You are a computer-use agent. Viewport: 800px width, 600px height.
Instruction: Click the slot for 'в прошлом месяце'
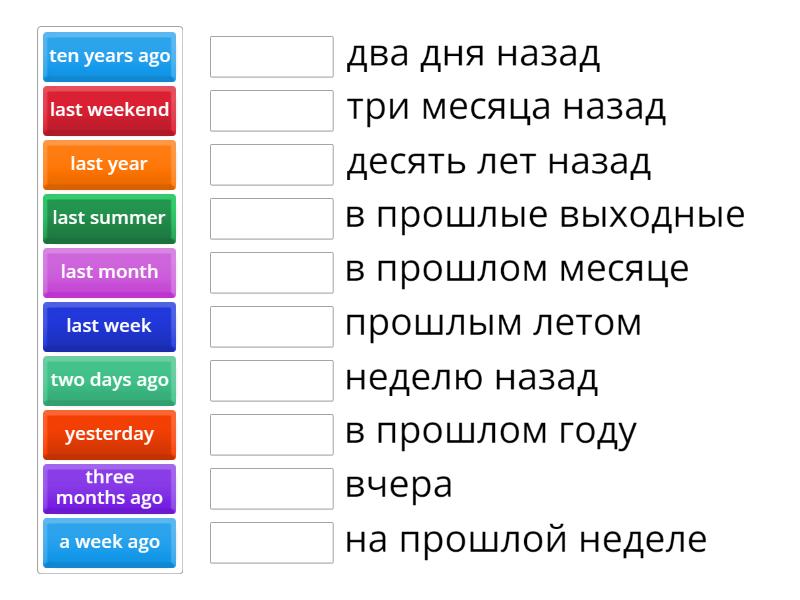coord(272,272)
